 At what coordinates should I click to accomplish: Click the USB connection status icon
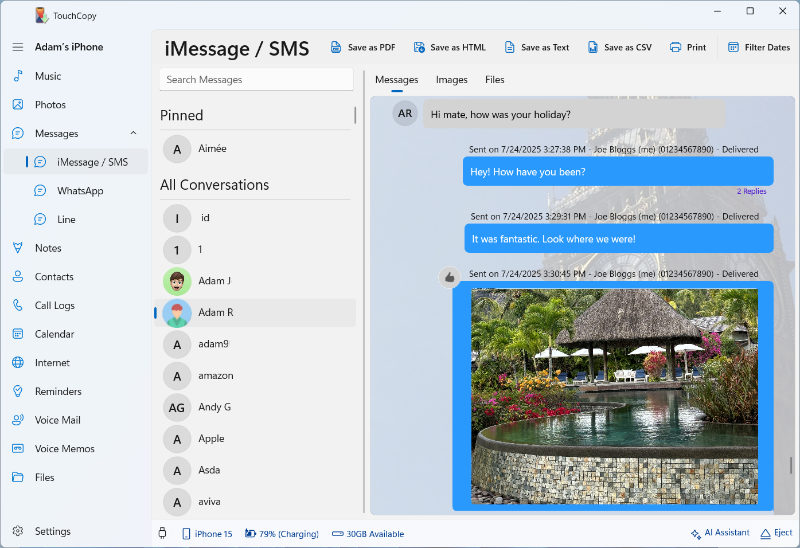click(163, 533)
